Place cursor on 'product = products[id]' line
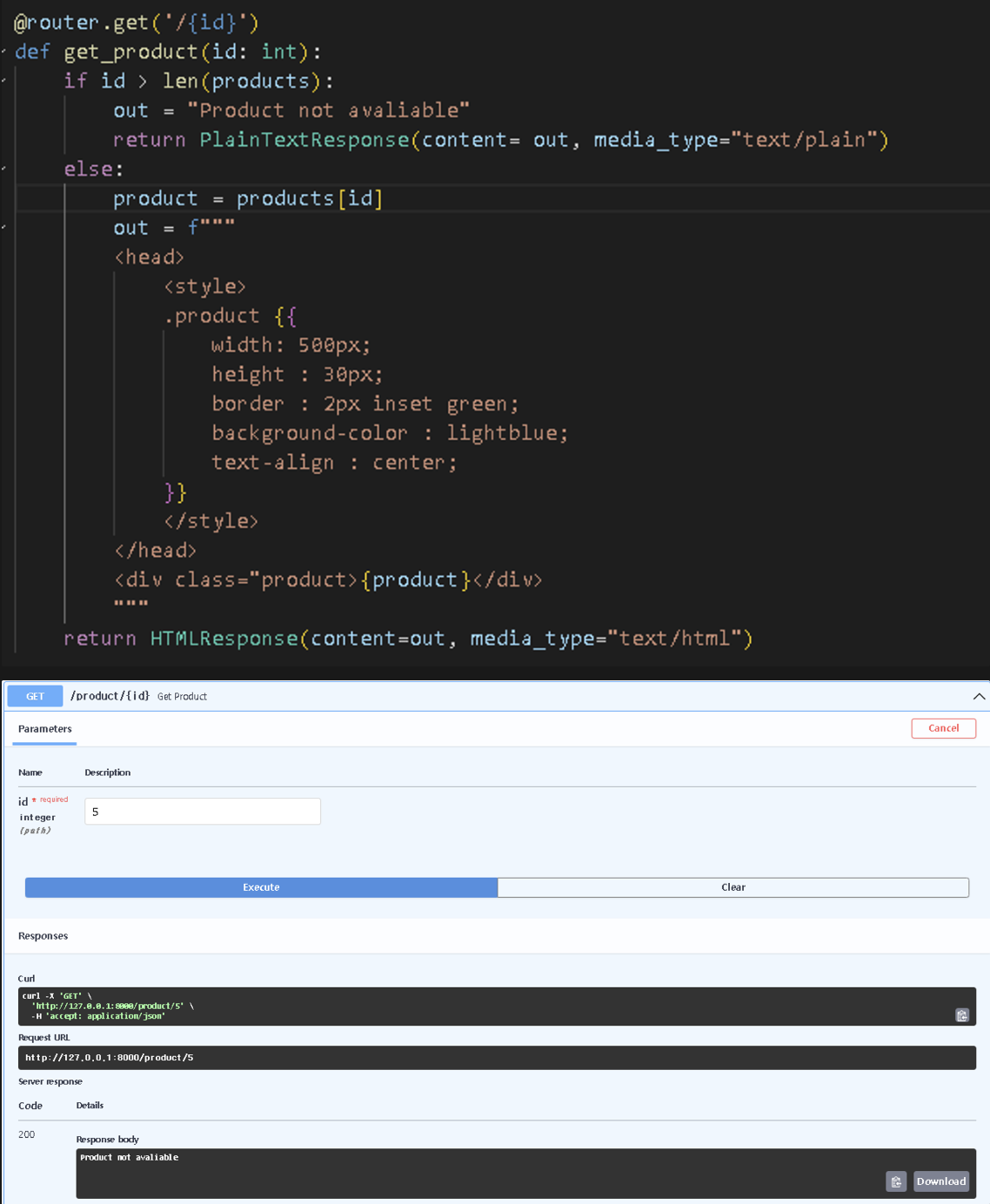The width and height of the screenshot is (990, 1204). pos(248,198)
